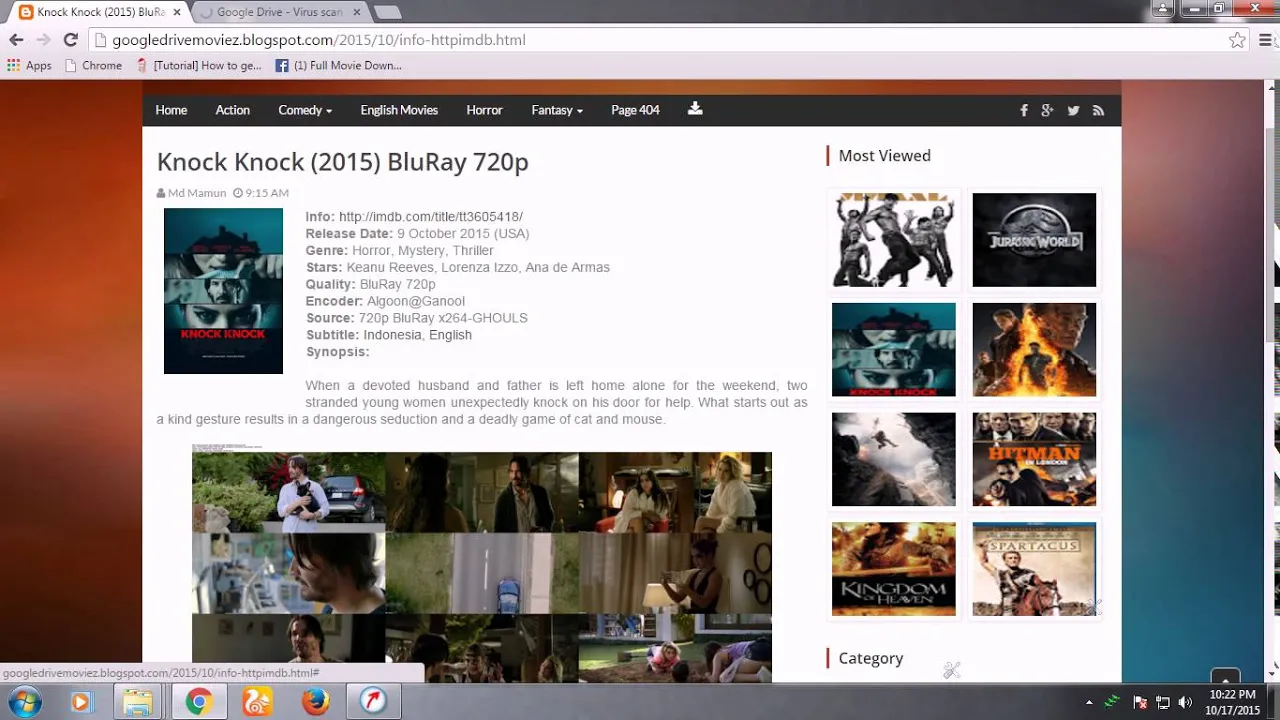This screenshot has height=720, width=1280.
Task: Open Kingdom of Heaven thumbnail
Action: tap(894, 569)
